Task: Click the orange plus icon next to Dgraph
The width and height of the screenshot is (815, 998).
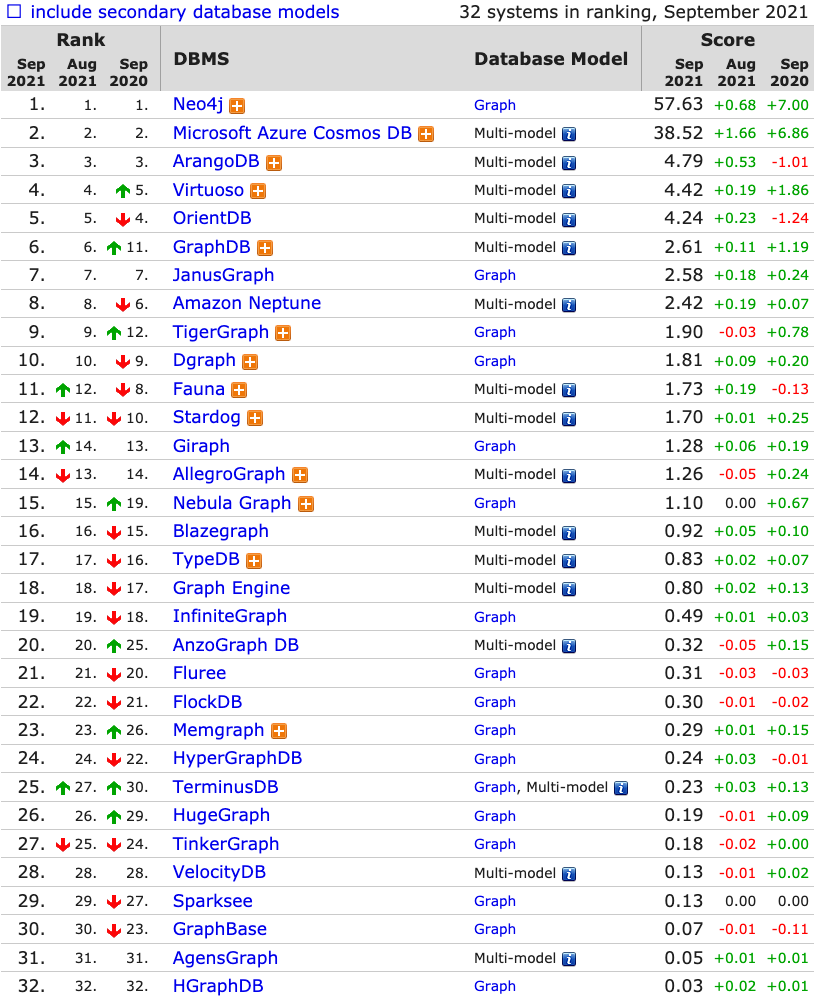Action: pyautogui.click(x=250, y=362)
